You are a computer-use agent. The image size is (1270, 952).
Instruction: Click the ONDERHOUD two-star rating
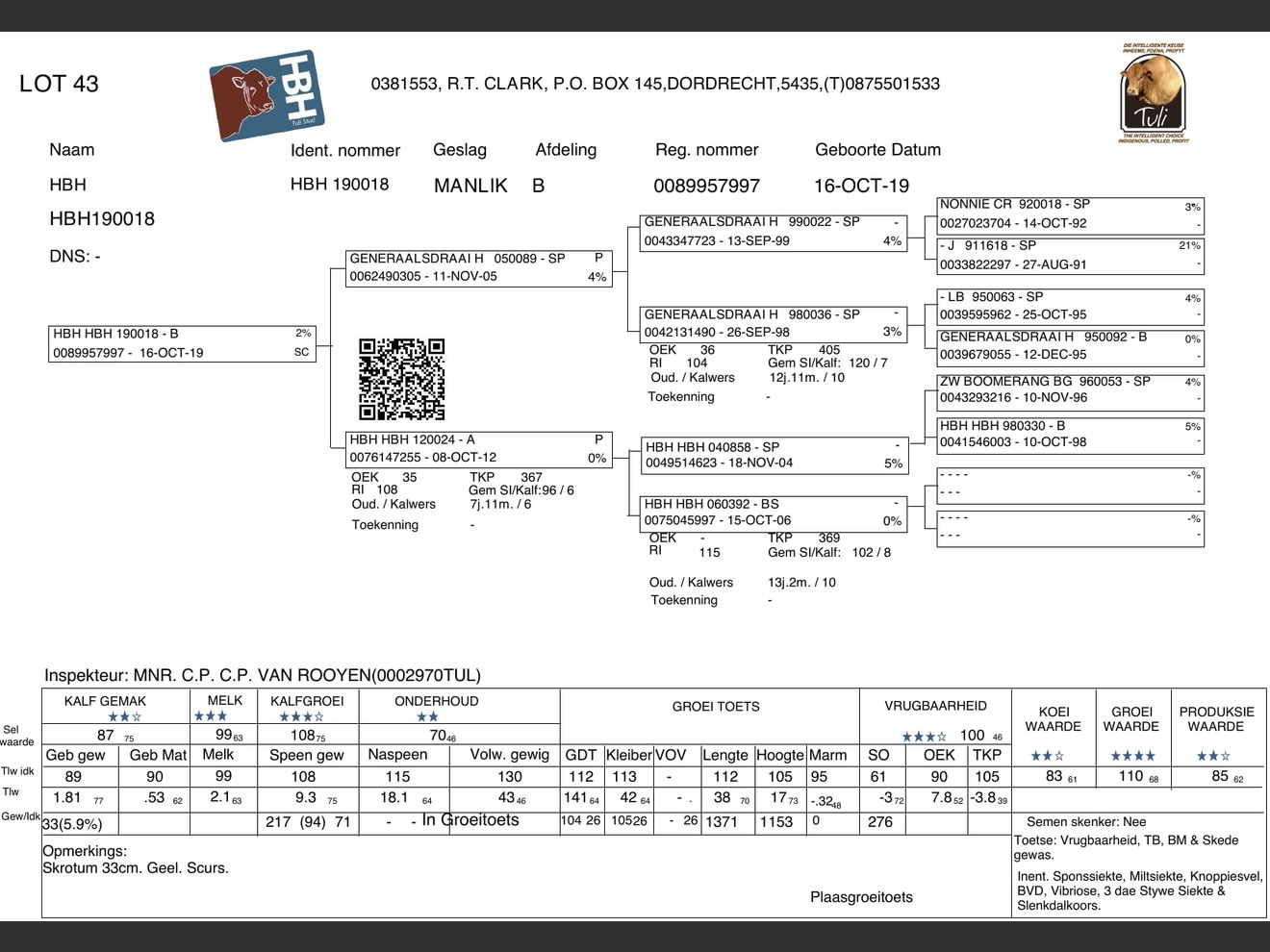click(x=428, y=717)
